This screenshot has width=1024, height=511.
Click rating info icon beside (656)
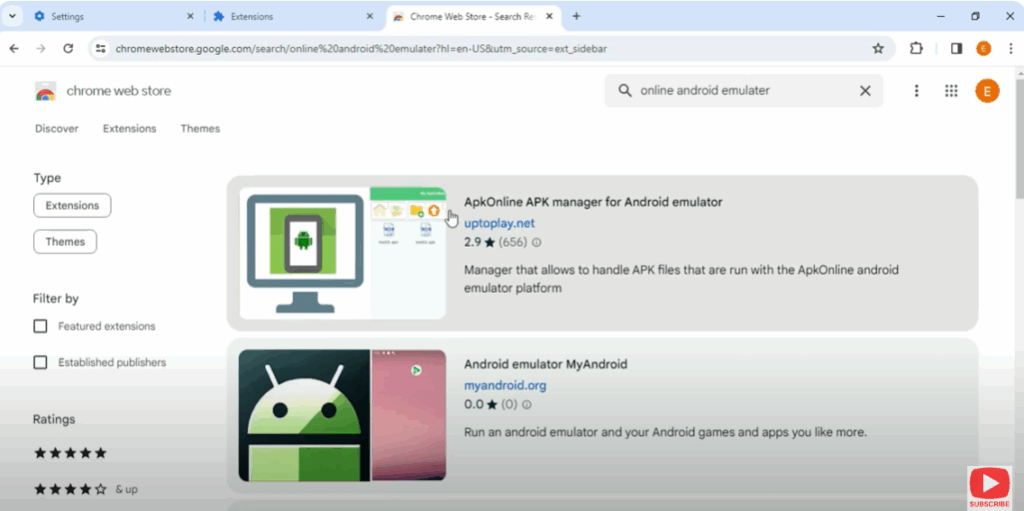(x=536, y=242)
